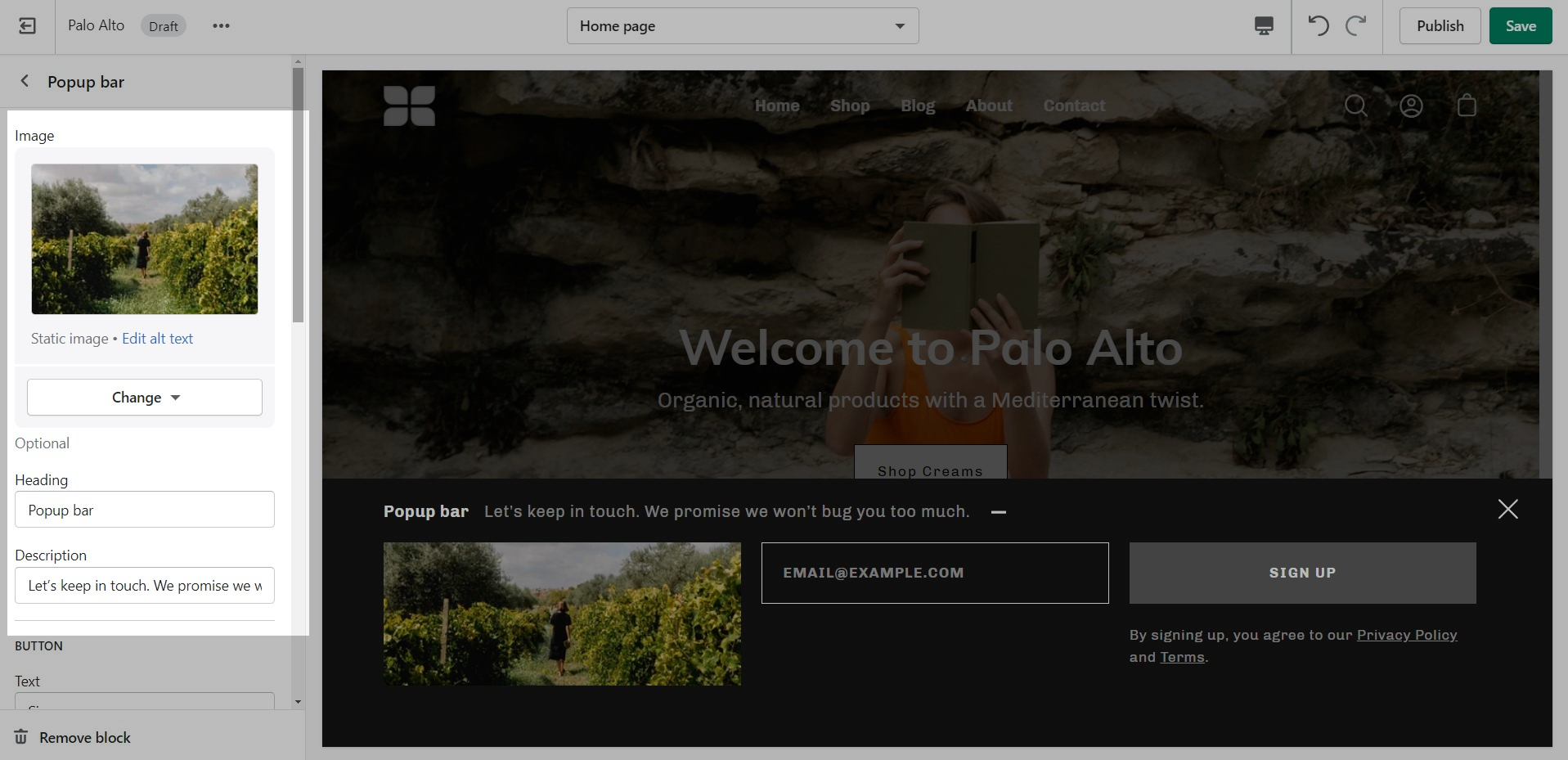Open the Home page template dropdown
Viewport: 1568px width, 760px height.
pos(742,26)
